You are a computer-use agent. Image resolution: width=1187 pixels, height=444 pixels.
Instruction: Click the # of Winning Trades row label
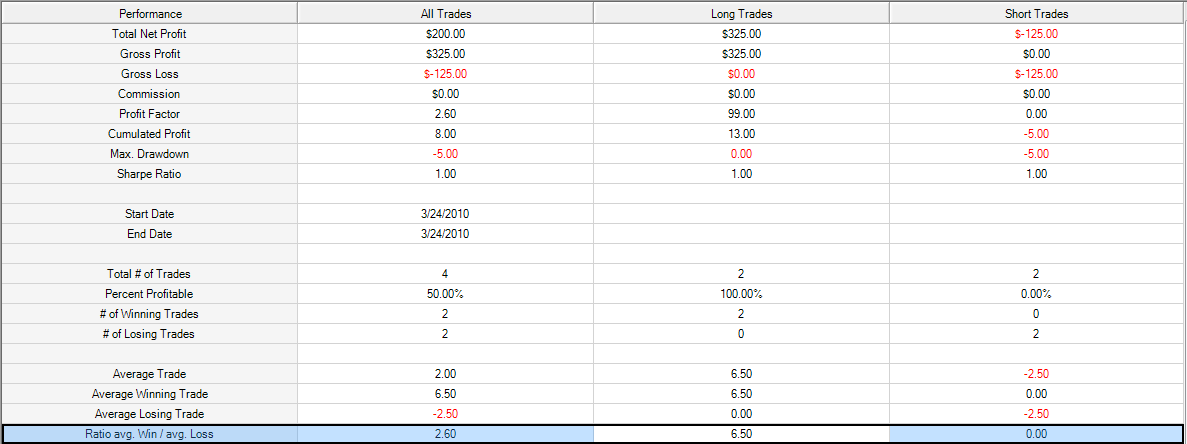click(x=150, y=314)
